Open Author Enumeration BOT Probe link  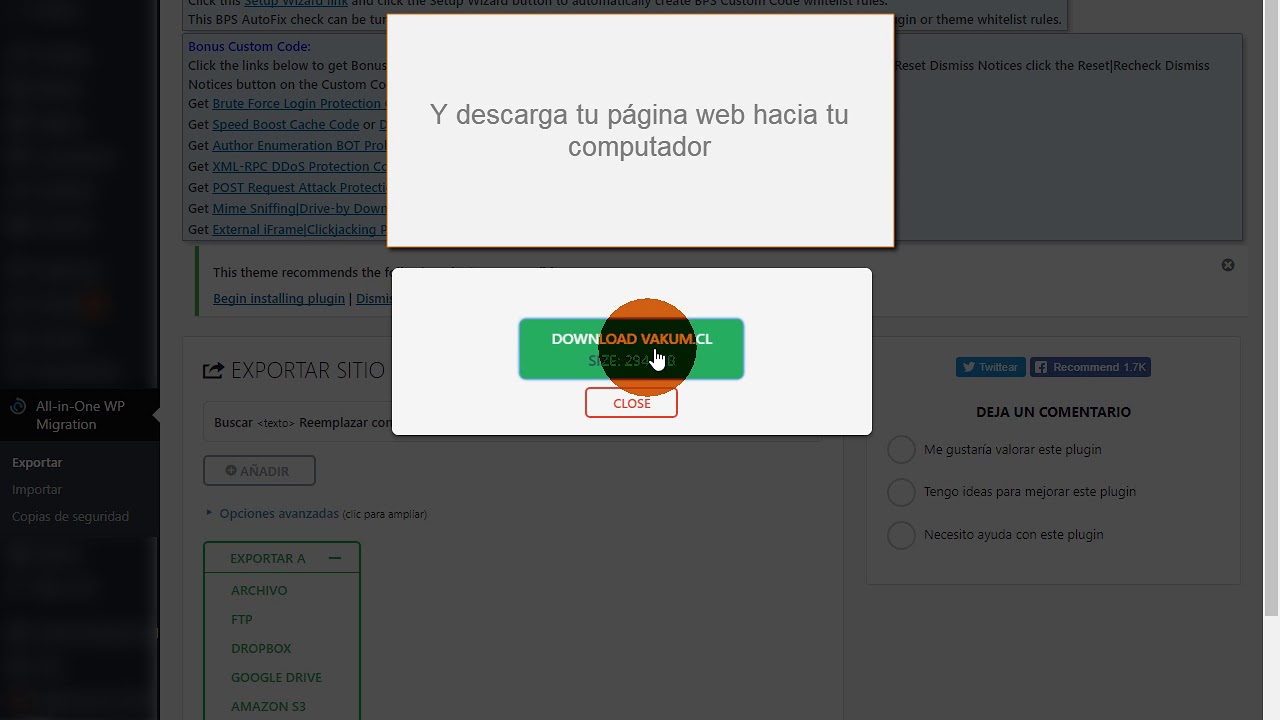(x=299, y=145)
